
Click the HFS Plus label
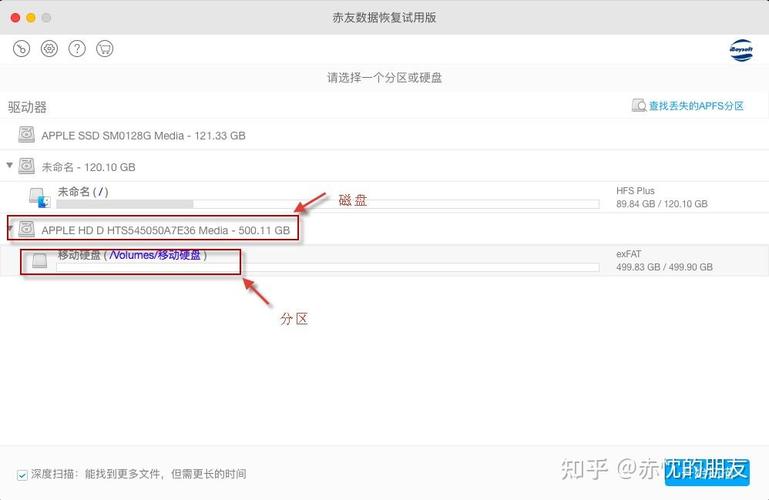pyautogui.click(x=635, y=191)
